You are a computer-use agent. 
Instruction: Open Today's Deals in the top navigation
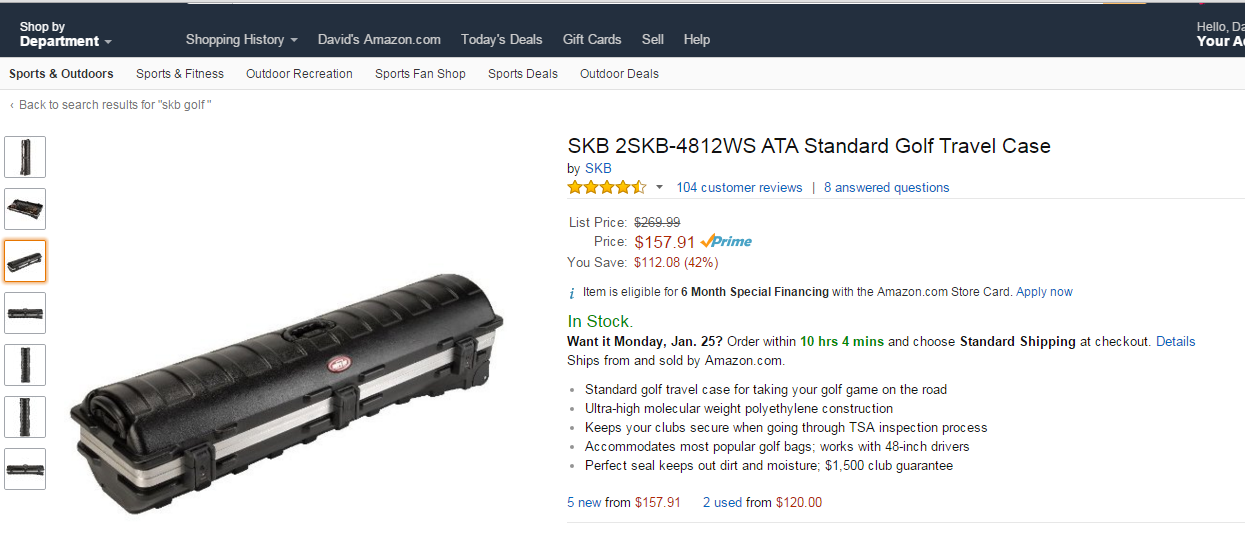tap(501, 40)
